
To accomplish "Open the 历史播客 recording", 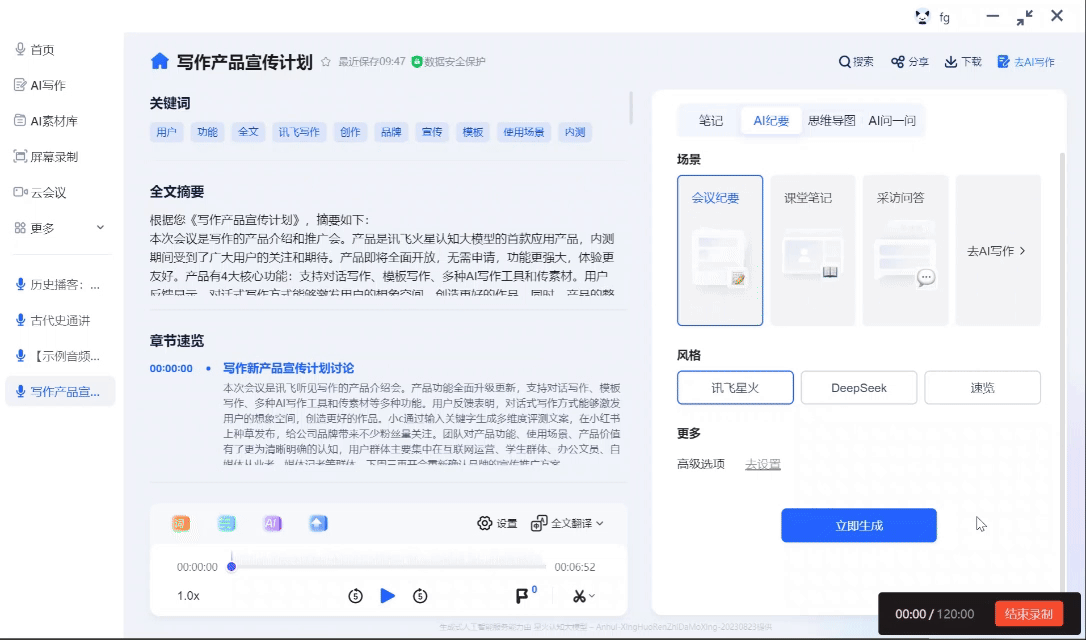I will click(x=60, y=285).
